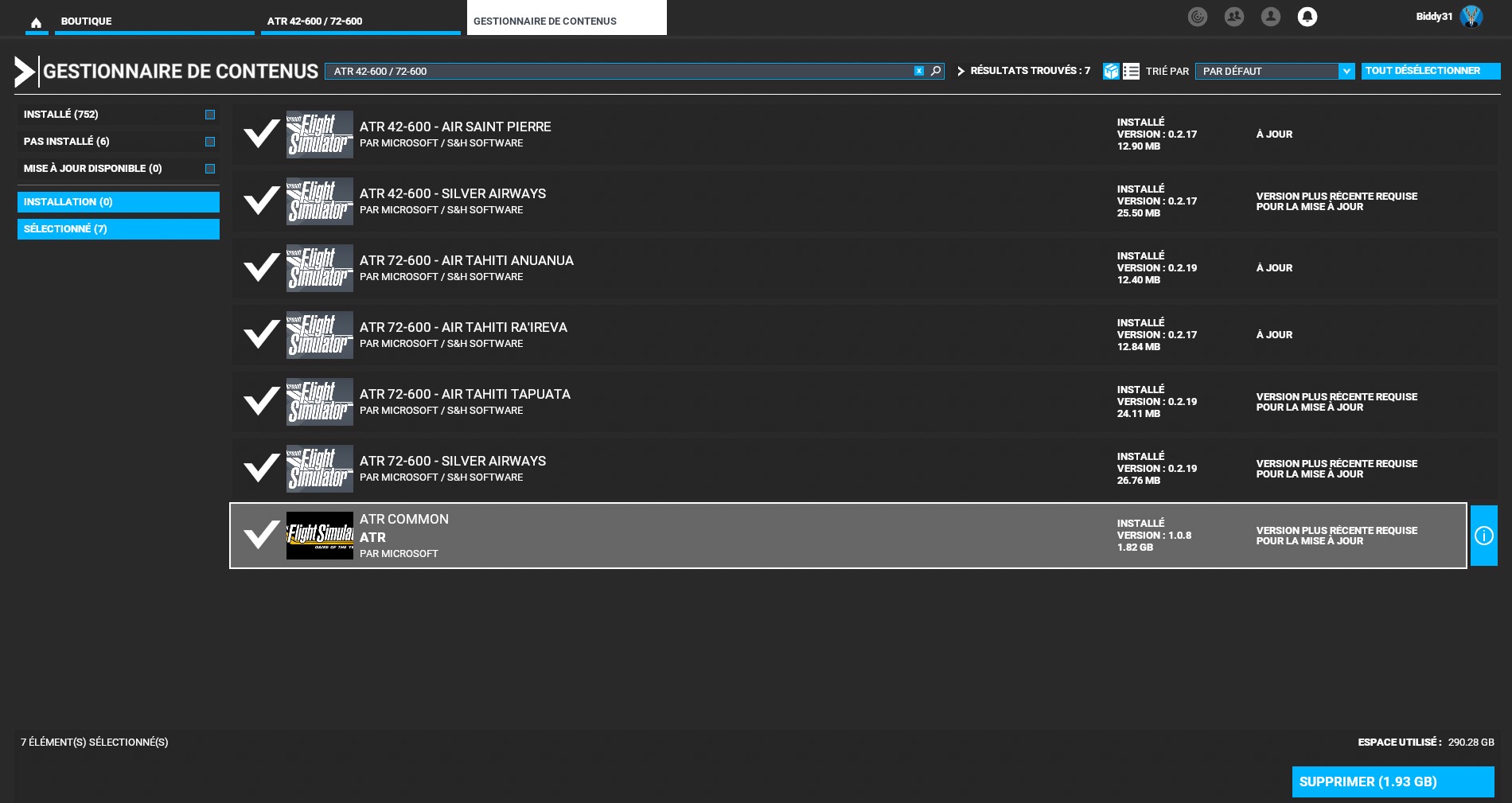Image resolution: width=1512 pixels, height=803 pixels.
Task: Switch to ATR 42-600 / 72-600 tab
Action: [x=360, y=21]
